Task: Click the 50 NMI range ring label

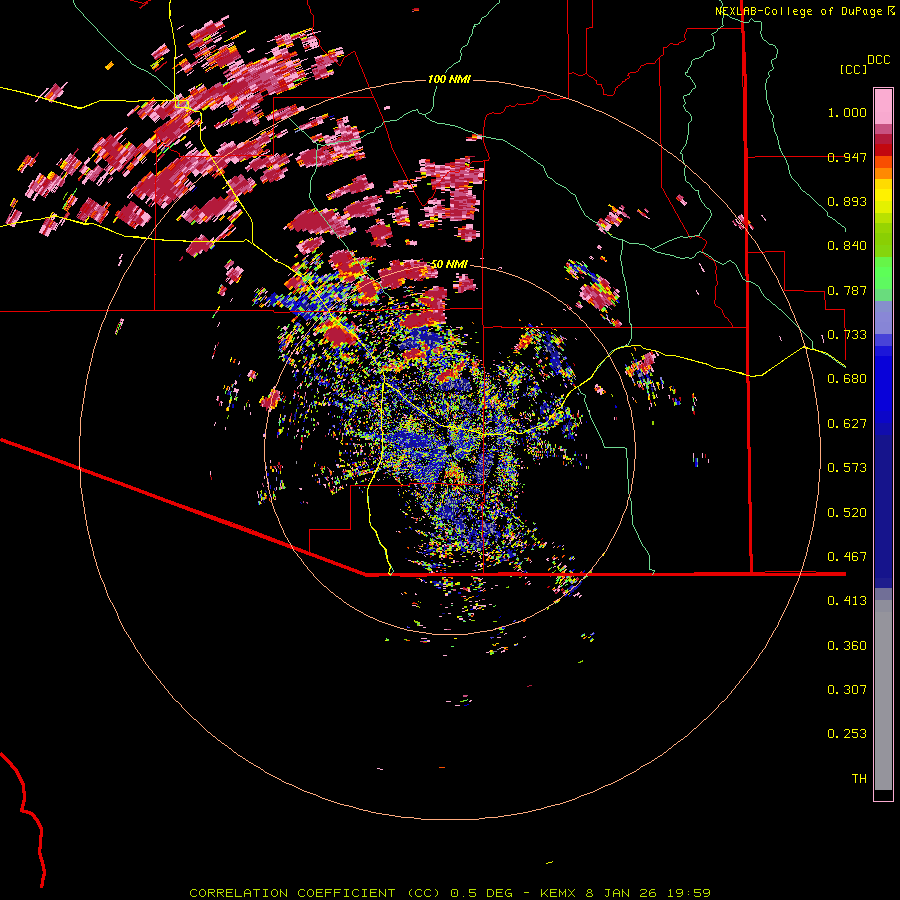Action: pyautogui.click(x=449, y=264)
